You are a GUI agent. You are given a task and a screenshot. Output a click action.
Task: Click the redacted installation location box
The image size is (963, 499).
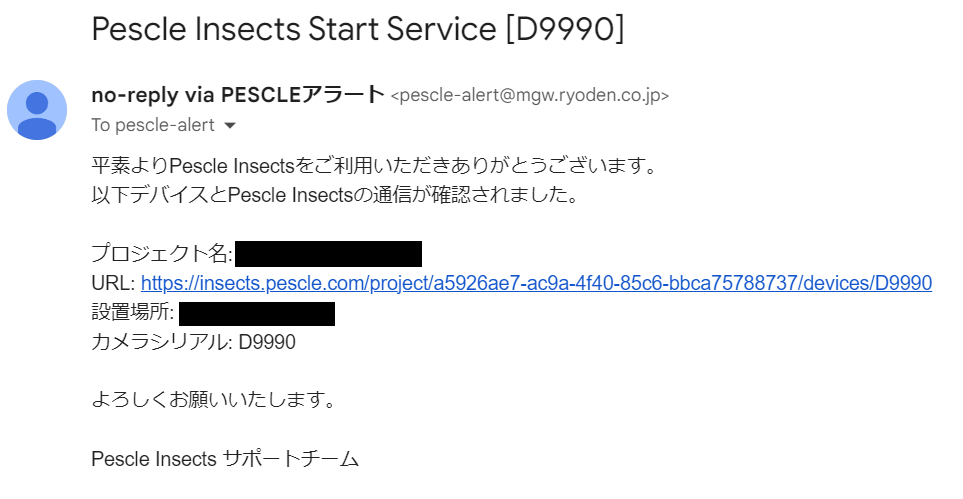coord(256,313)
